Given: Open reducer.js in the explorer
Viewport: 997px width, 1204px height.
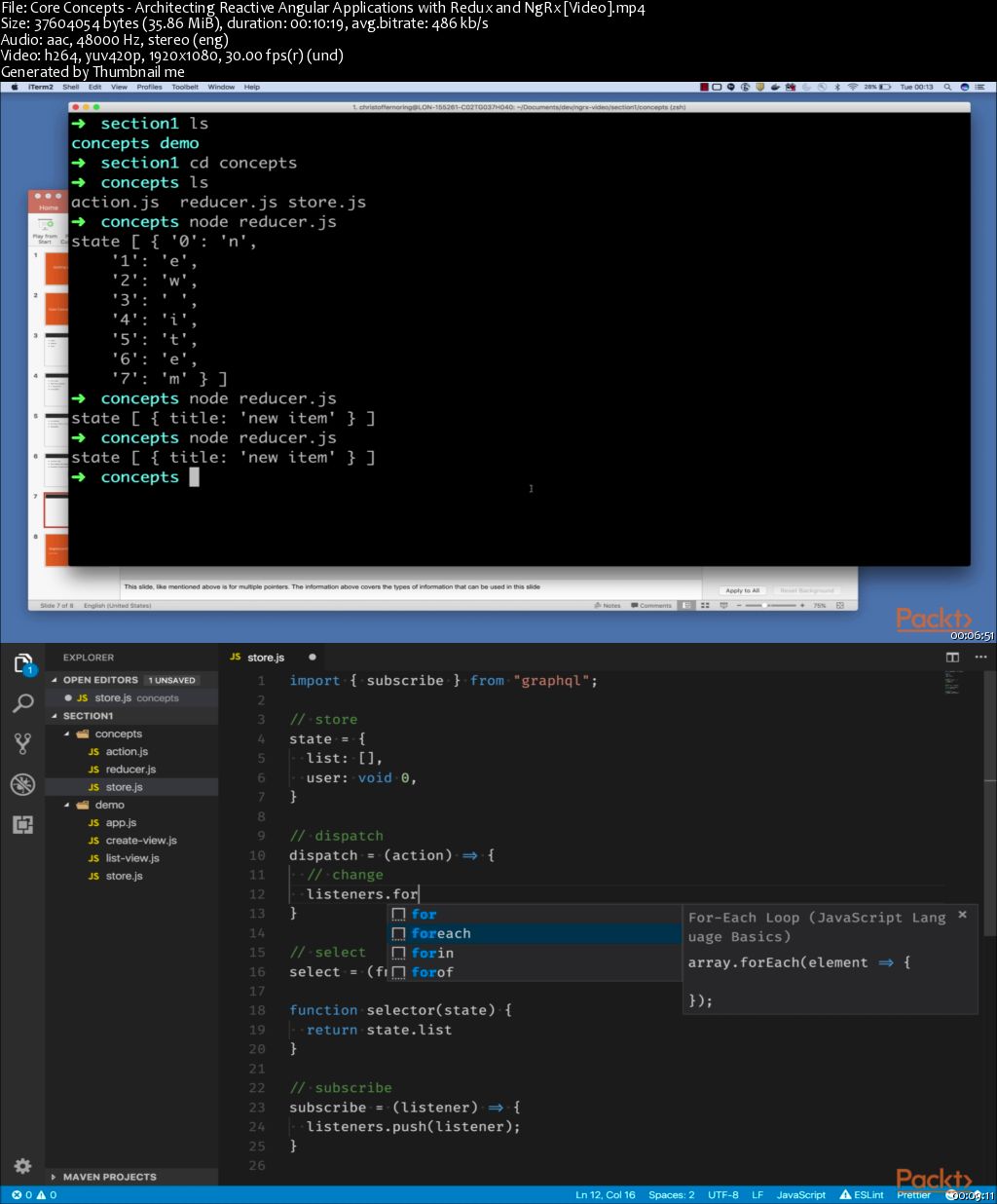Looking at the screenshot, I should tap(130, 770).
